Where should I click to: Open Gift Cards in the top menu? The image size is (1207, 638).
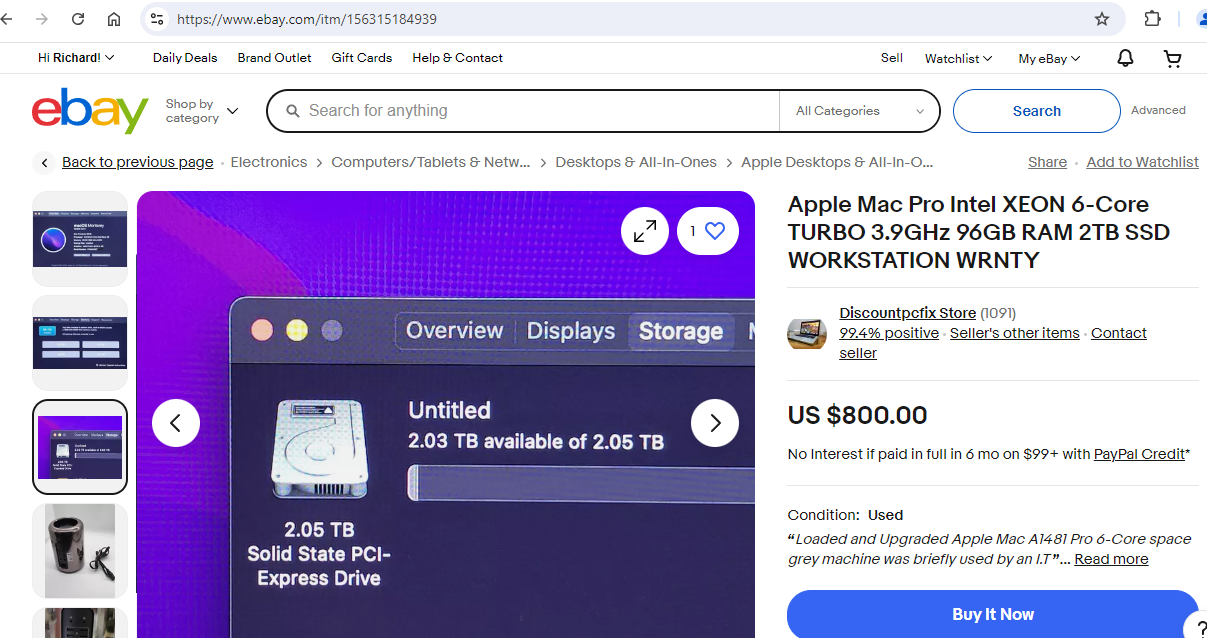pos(362,58)
